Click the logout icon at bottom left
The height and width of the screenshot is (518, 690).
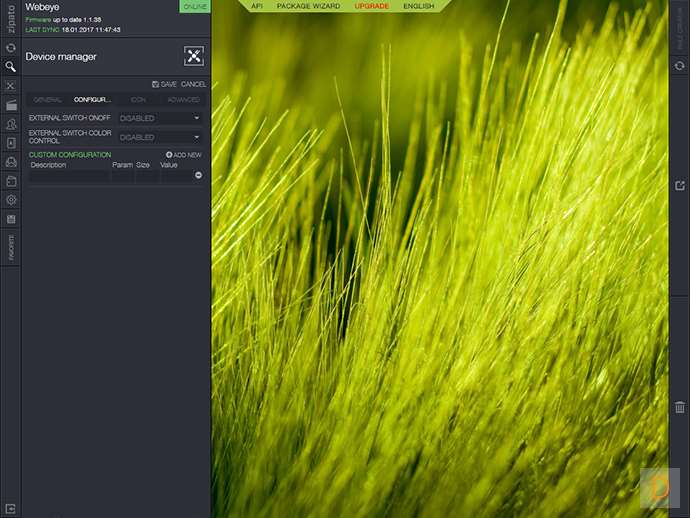tap(10, 508)
